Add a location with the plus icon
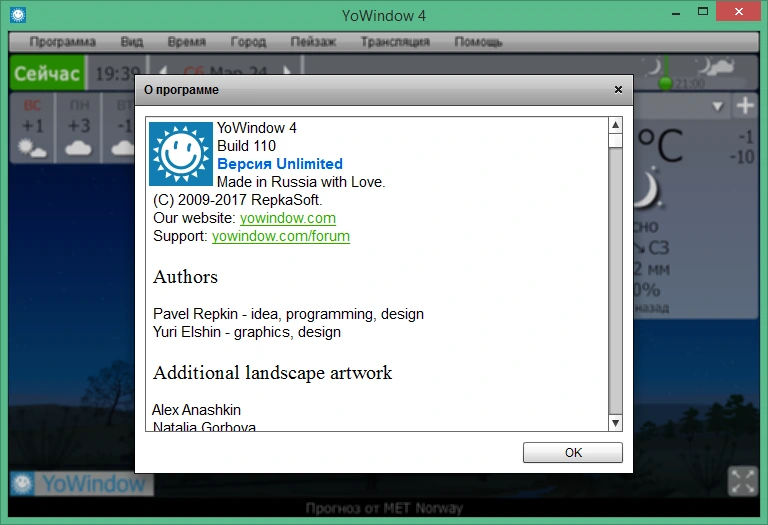 click(745, 106)
